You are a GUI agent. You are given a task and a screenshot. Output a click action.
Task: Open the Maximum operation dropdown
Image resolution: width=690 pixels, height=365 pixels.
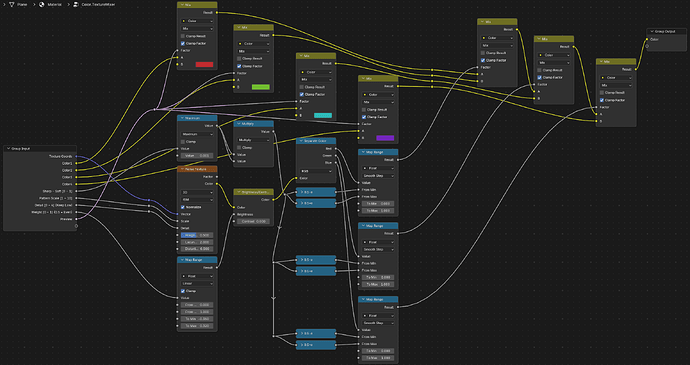[x=197, y=134]
